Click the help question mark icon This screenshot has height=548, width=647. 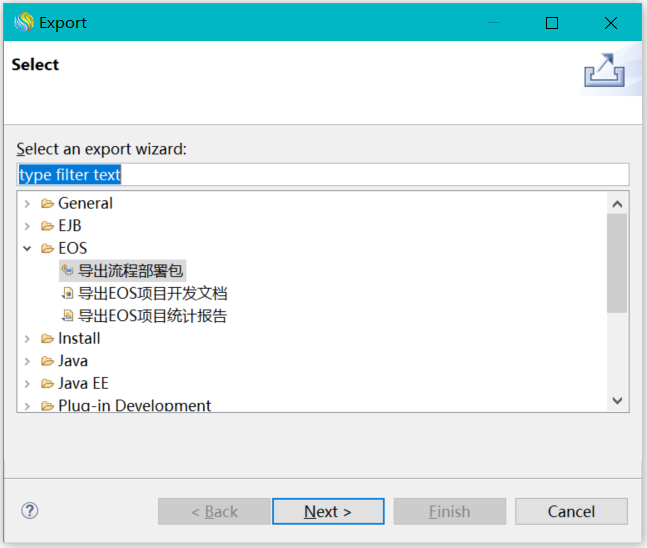coord(29,511)
